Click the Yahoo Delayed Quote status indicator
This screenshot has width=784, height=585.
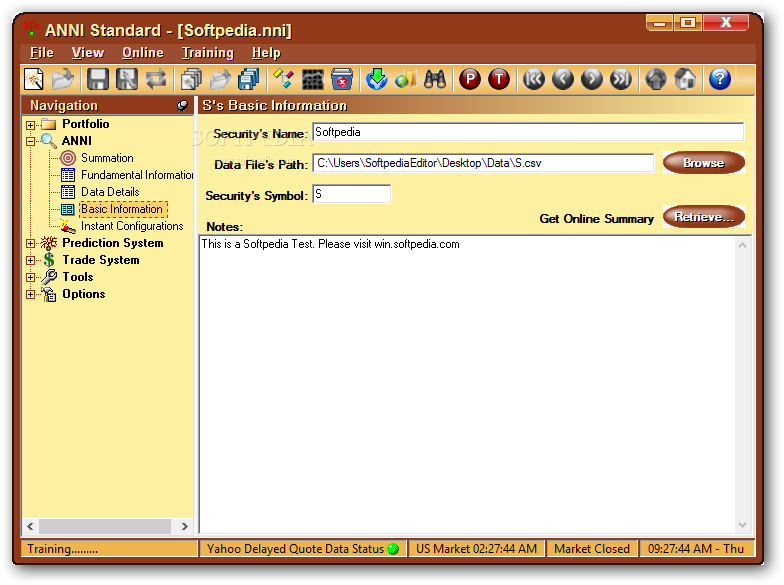click(x=394, y=549)
